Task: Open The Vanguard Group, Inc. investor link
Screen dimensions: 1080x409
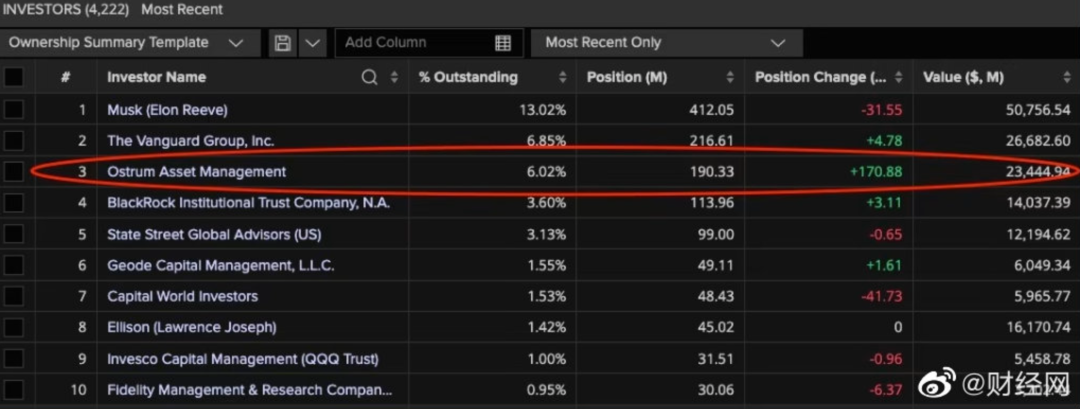Action: [x=191, y=140]
